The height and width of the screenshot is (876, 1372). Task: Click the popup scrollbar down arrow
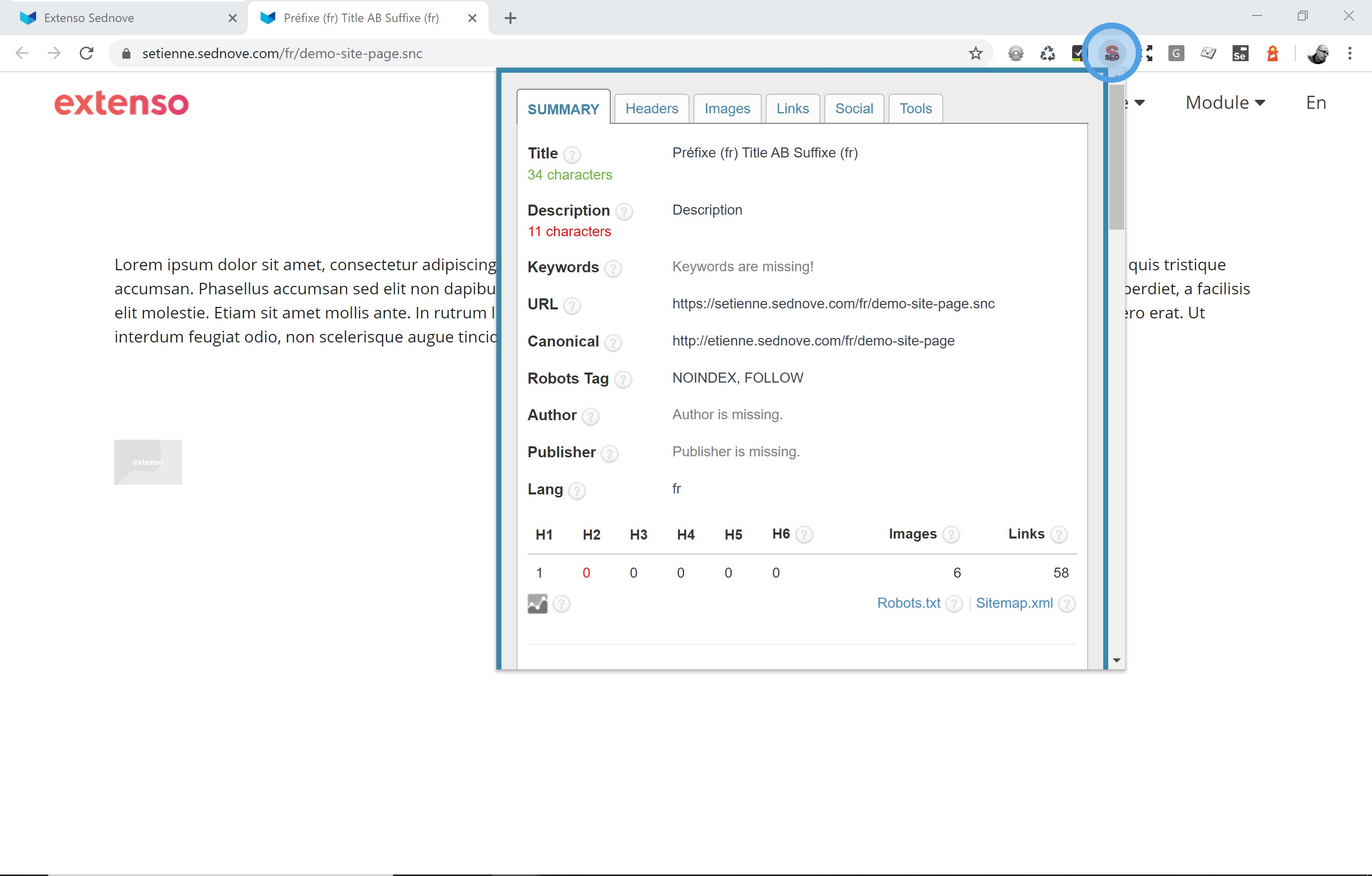1116,660
